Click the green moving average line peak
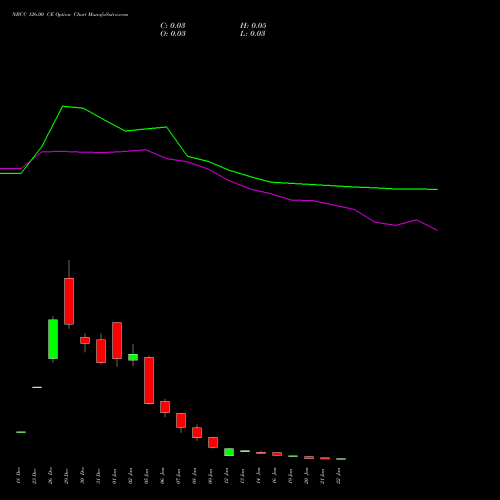Viewport: 500px width, 500px height. 63,106
